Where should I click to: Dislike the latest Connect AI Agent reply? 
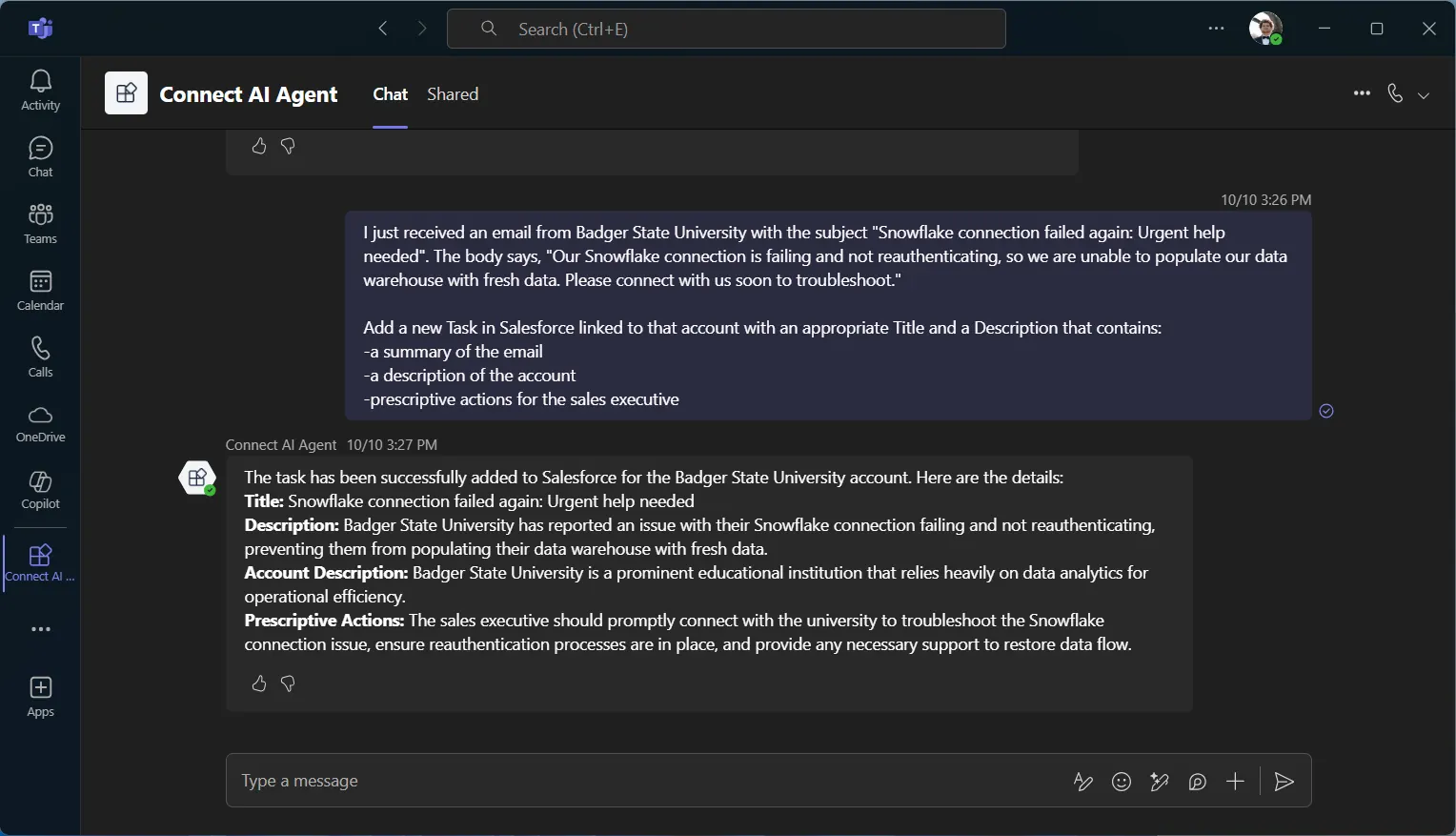288,683
